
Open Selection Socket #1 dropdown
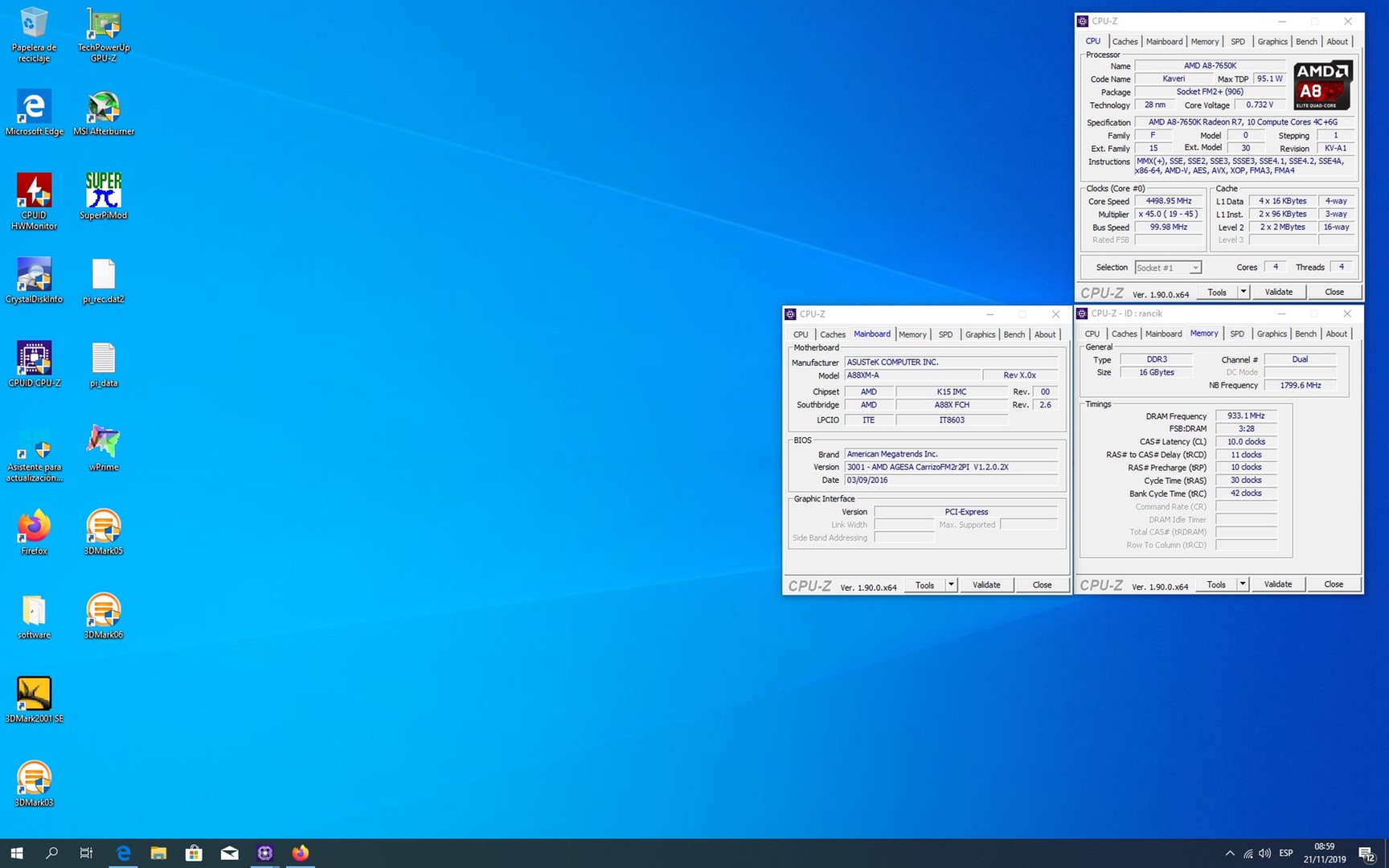(x=1169, y=268)
